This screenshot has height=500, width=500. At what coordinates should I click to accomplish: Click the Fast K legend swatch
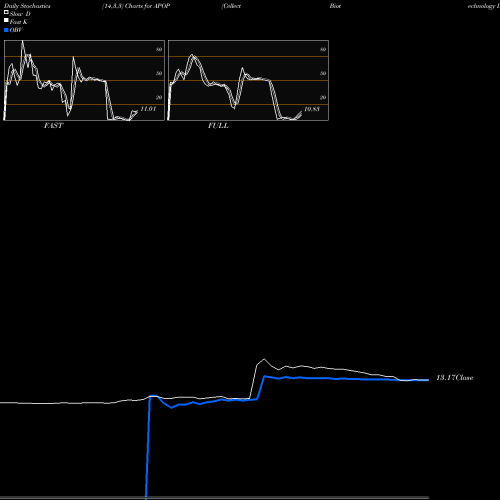click(x=6, y=20)
